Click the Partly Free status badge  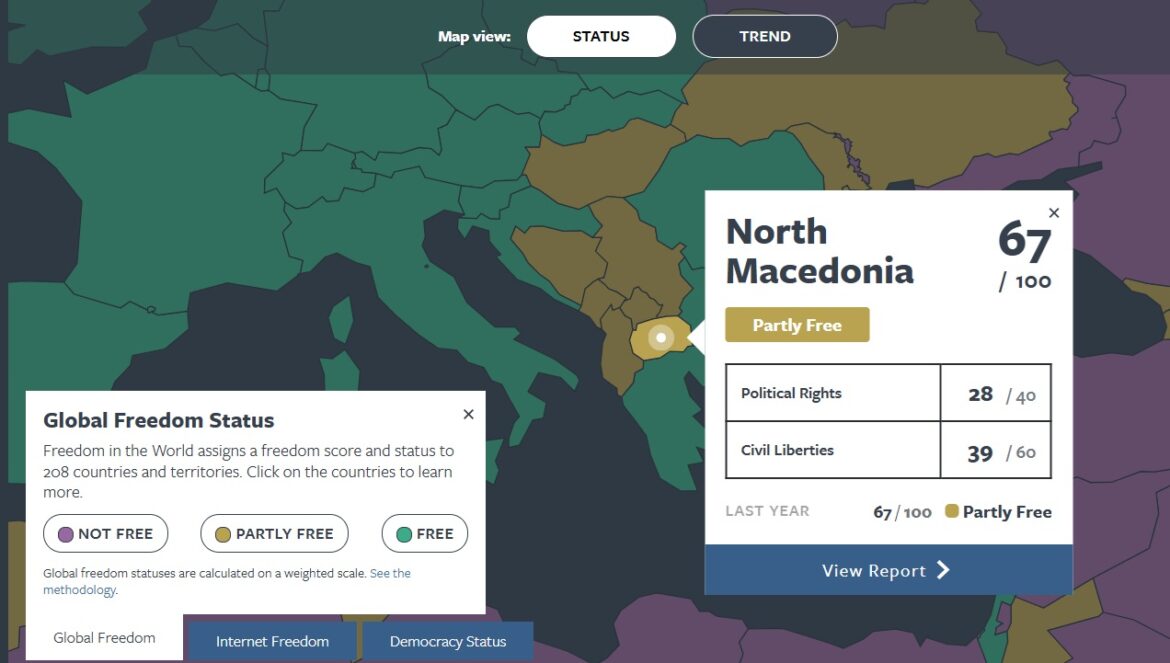coord(797,325)
